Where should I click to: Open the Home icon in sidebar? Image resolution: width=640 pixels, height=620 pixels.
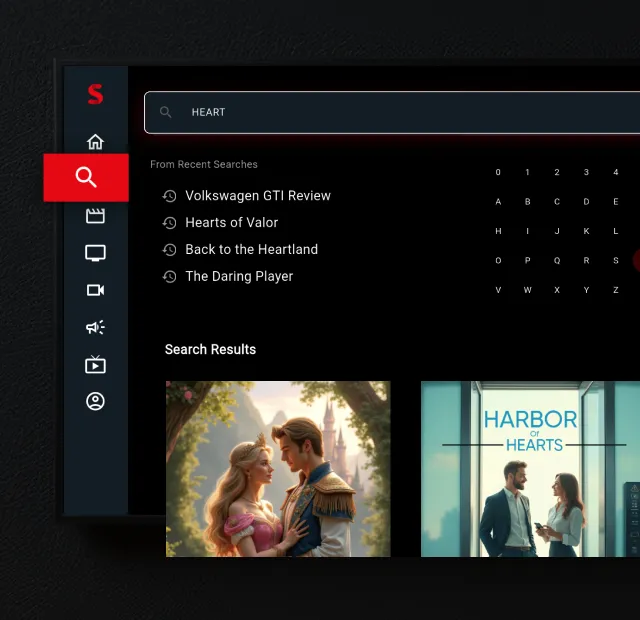pyautogui.click(x=95, y=141)
